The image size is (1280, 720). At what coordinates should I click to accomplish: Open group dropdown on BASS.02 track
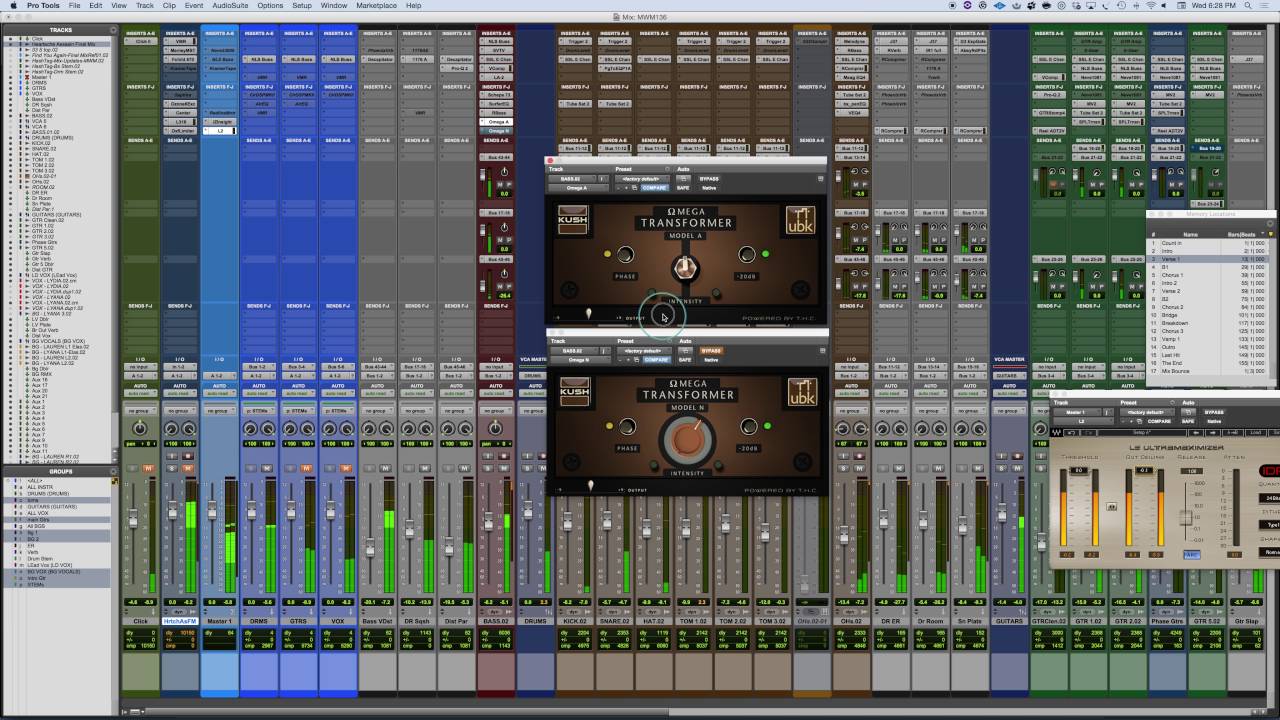[x=494, y=410]
